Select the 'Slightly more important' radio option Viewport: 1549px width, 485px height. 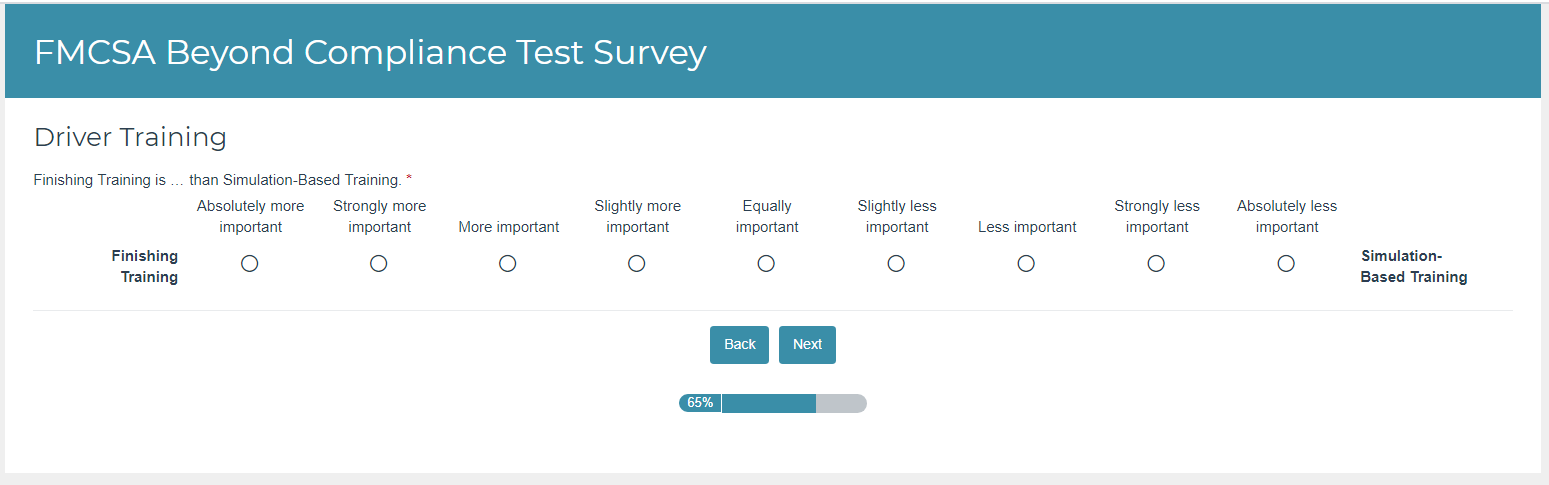pyautogui.click(x=637, y=264)
